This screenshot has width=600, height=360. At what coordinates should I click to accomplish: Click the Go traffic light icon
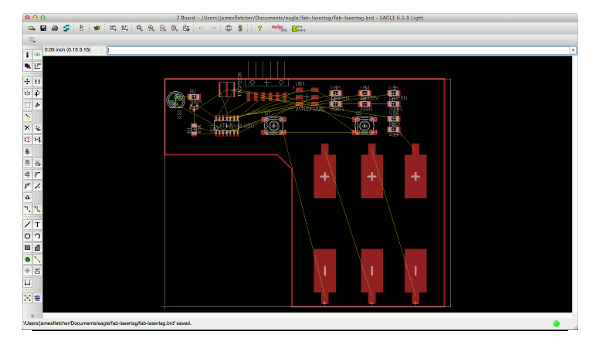point(240,28)
